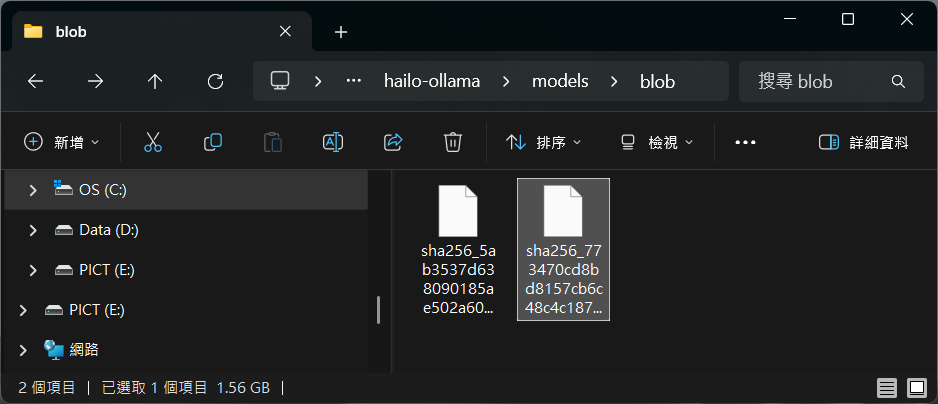The width and height of the screenshot is (938, 404).
Task: Click the OS (C:) drive icon
Action: point(63,190)
